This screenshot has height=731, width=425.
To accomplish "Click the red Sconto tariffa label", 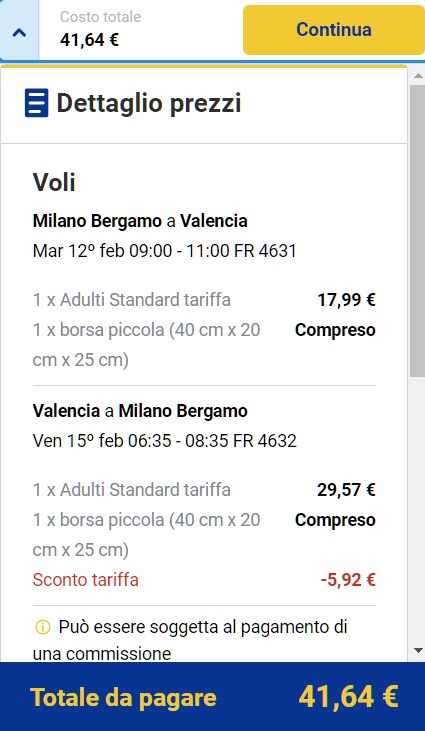I will 86,580.
